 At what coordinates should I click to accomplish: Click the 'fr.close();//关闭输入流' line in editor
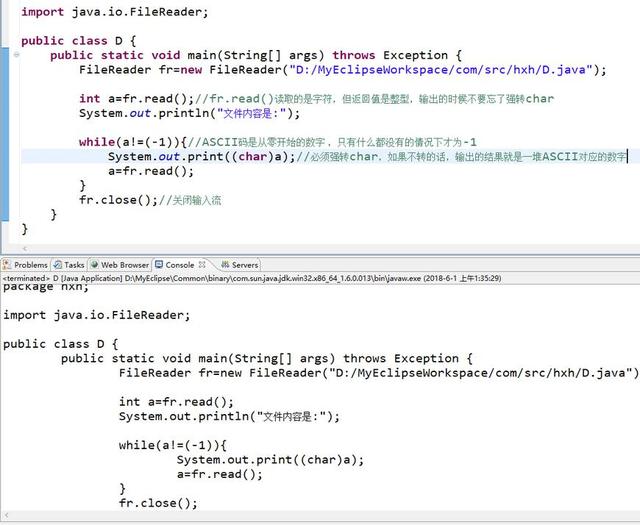pyautogui.click(x=150, y=200)
